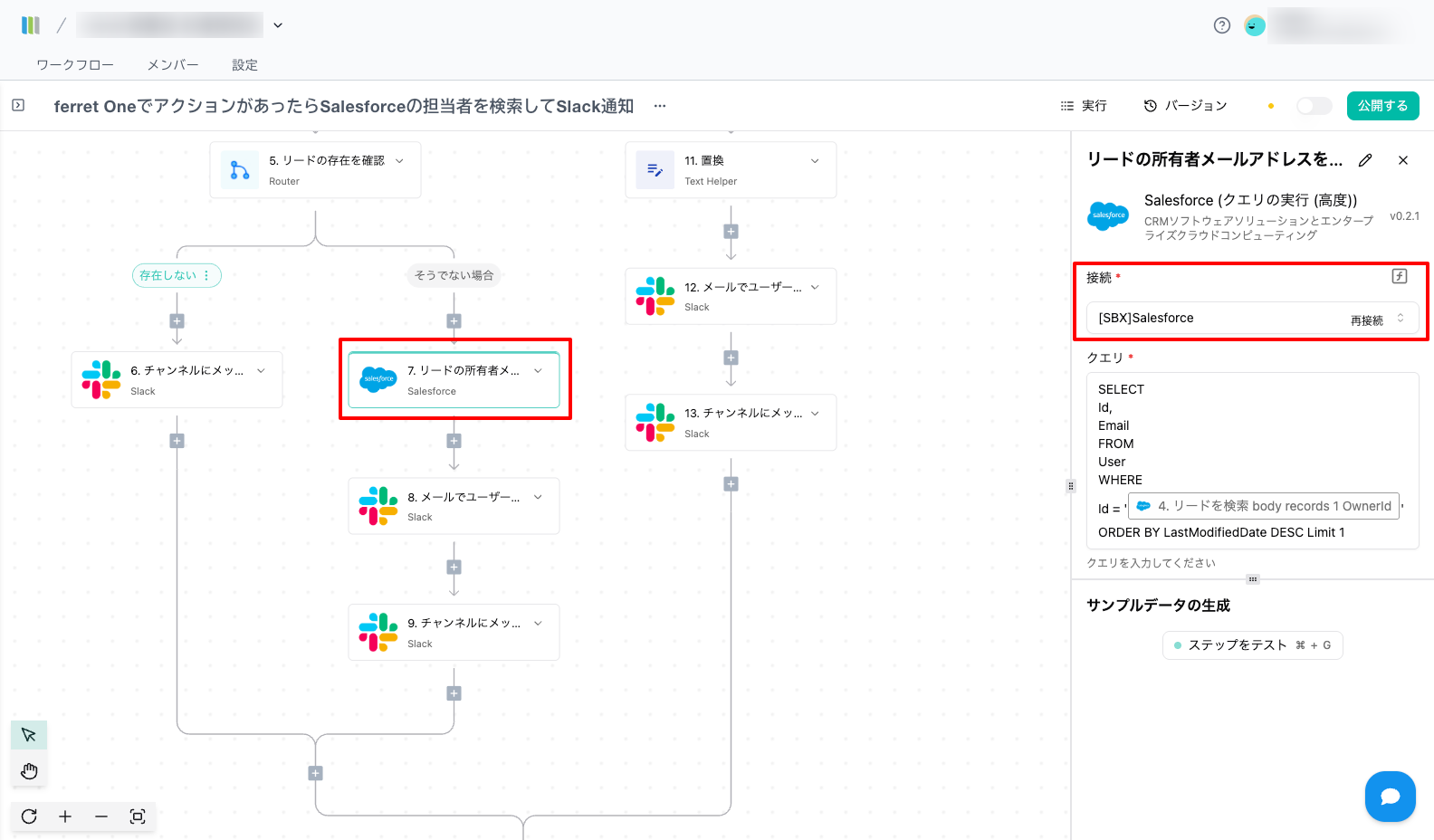Add a step after step 7 Salesforce
This screenshot has height=840, width=1434.
pos(454,441)
